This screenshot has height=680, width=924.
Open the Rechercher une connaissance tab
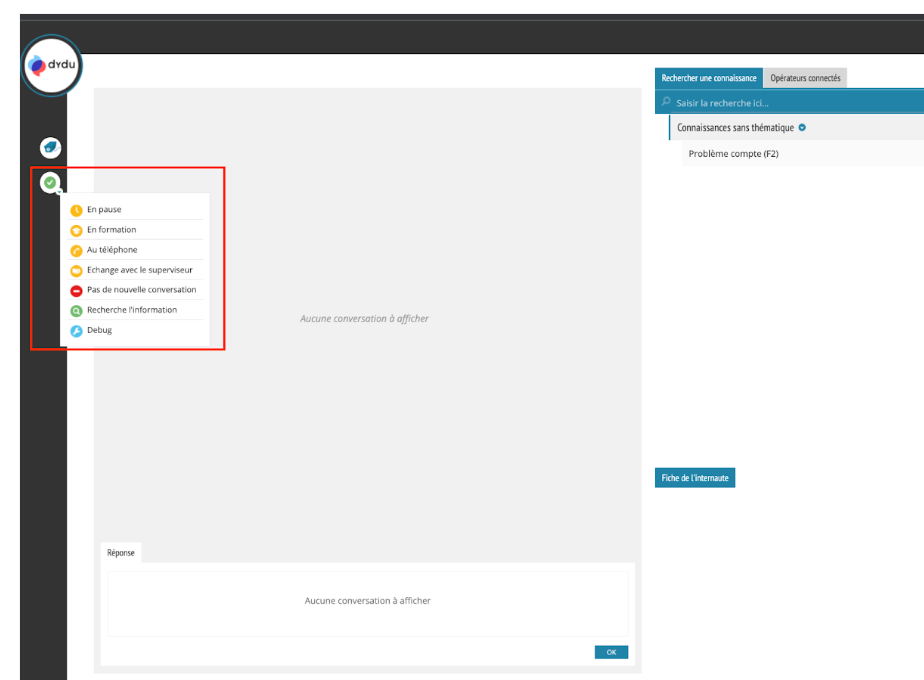pyautogui.click(x=709, y=78)
